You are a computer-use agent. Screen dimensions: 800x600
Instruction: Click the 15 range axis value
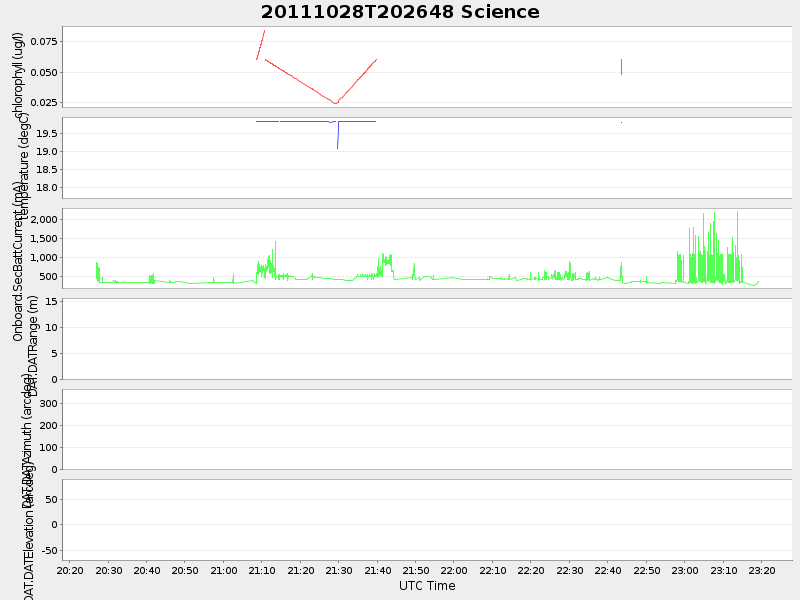(52, 302)
